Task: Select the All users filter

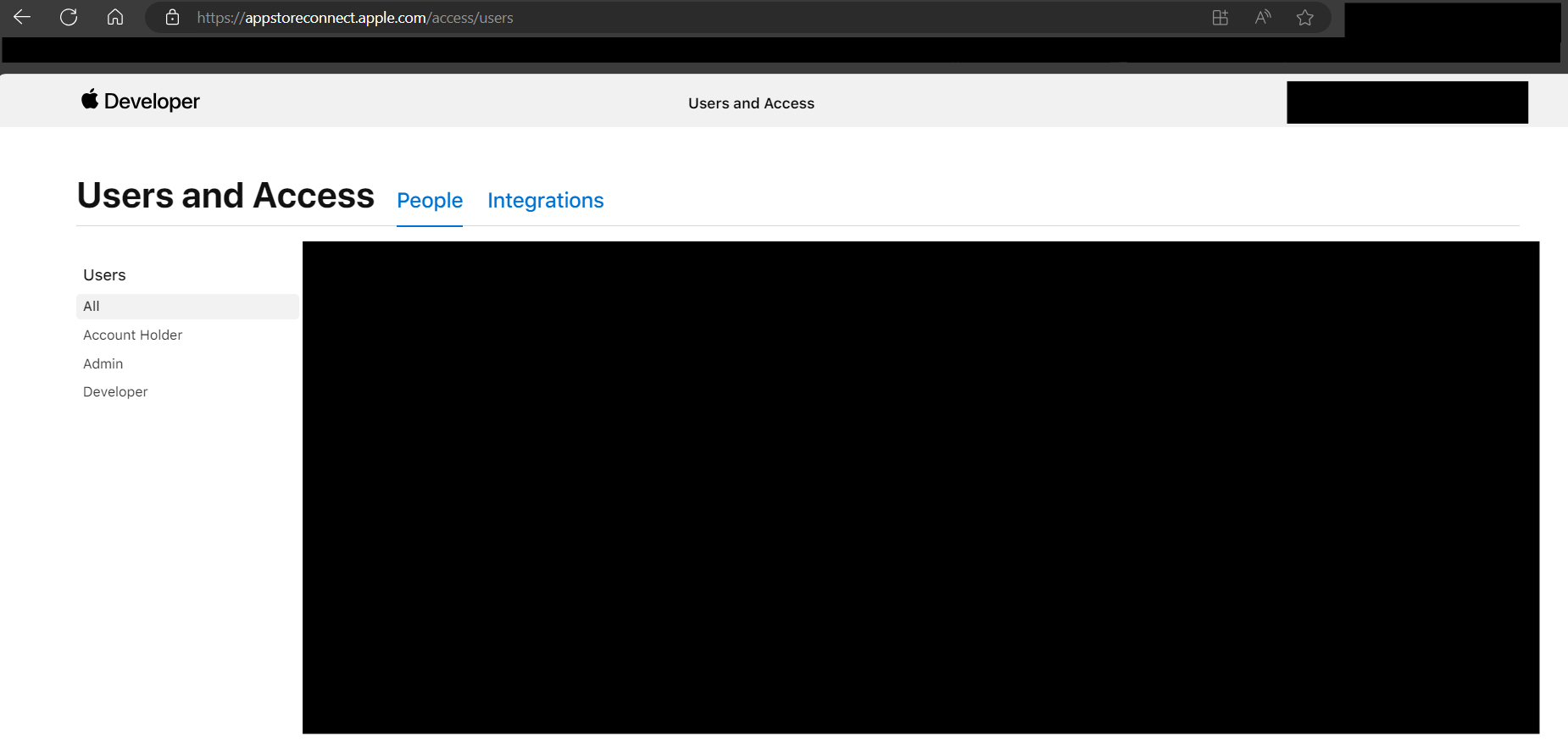Action: click(x=92, y=307)
